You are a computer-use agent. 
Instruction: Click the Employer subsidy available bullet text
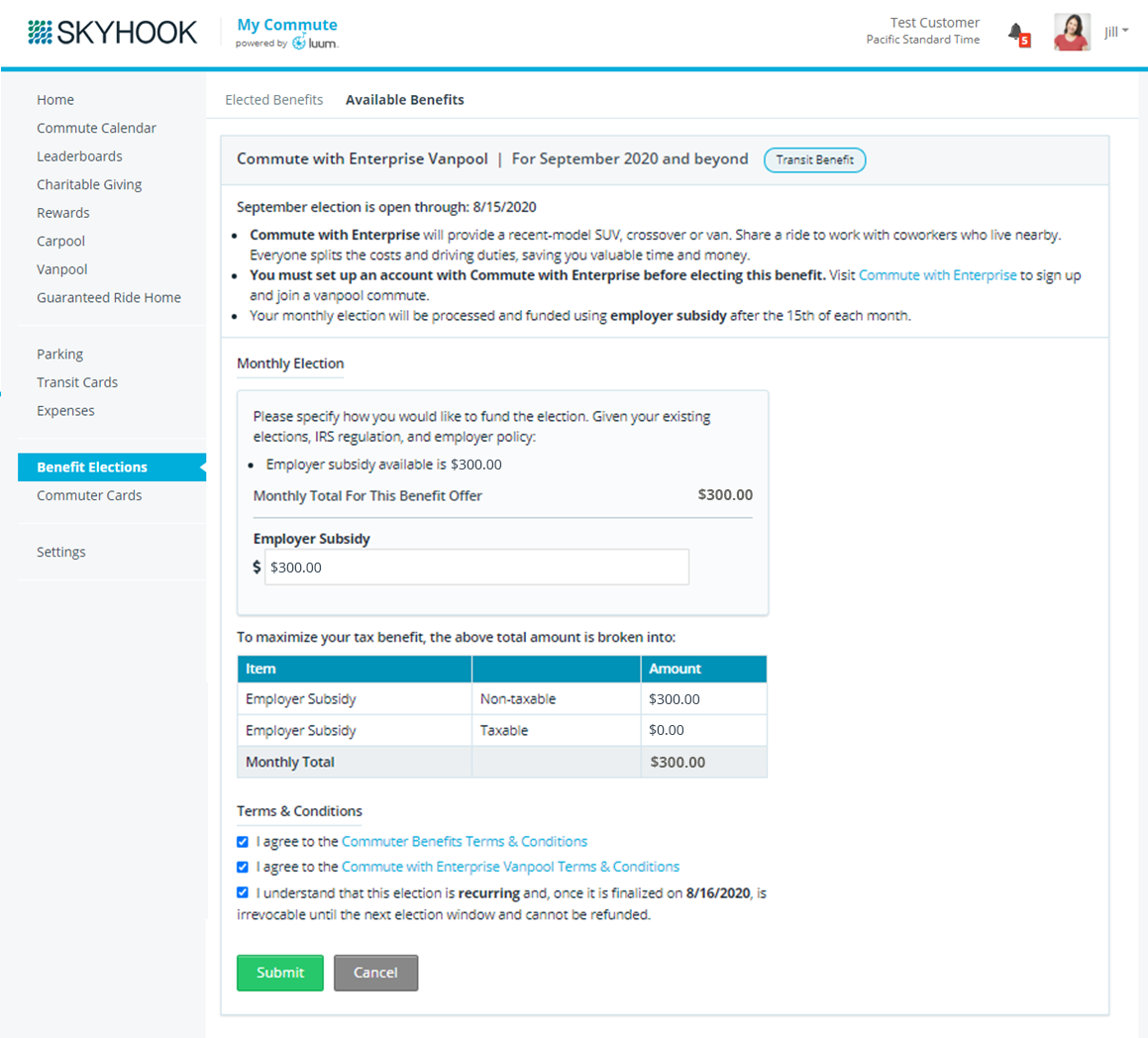click(383, 465)
